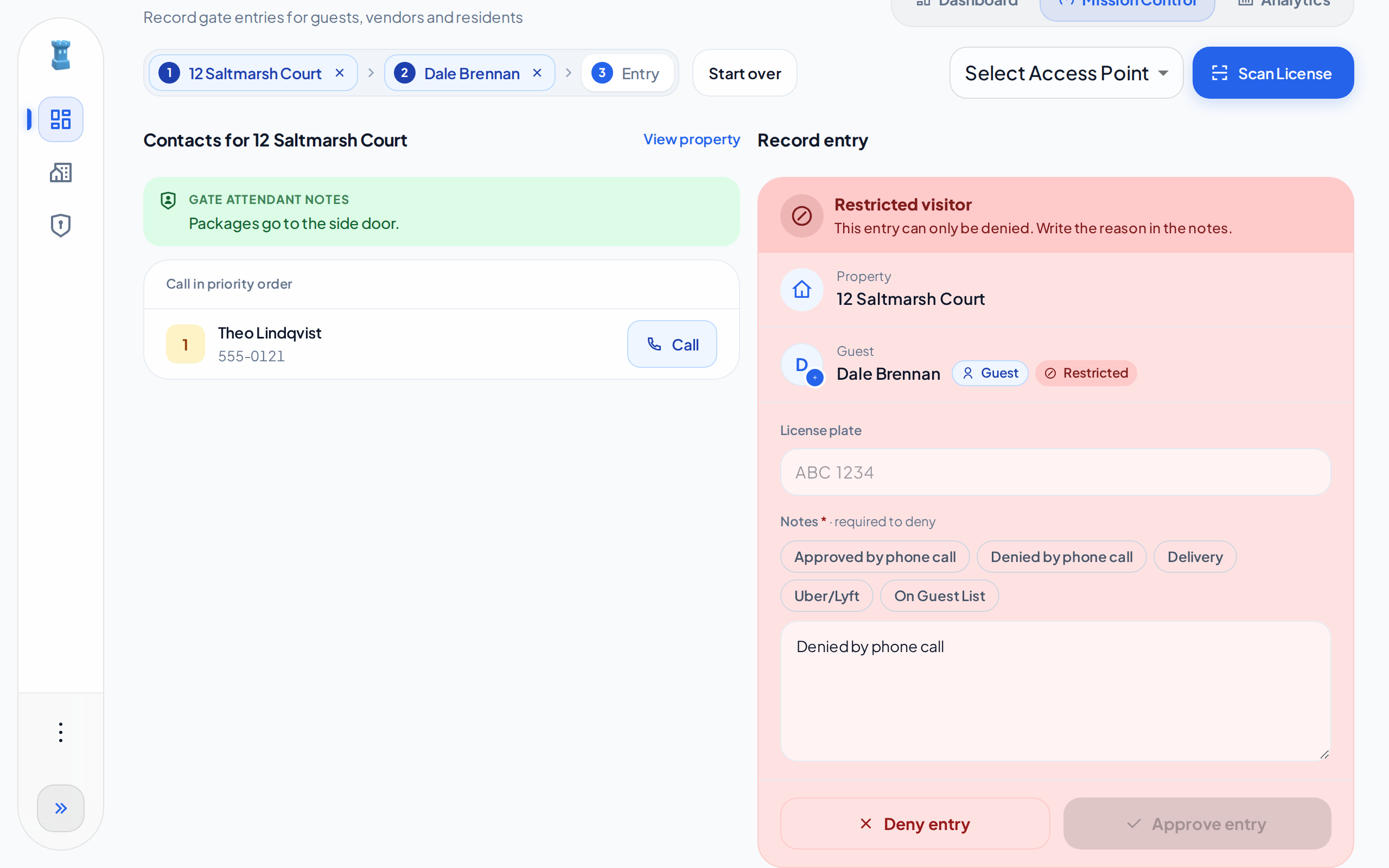Open the View property link
1389x868 pixels.
pyautogui.click(x=691, y=139)
